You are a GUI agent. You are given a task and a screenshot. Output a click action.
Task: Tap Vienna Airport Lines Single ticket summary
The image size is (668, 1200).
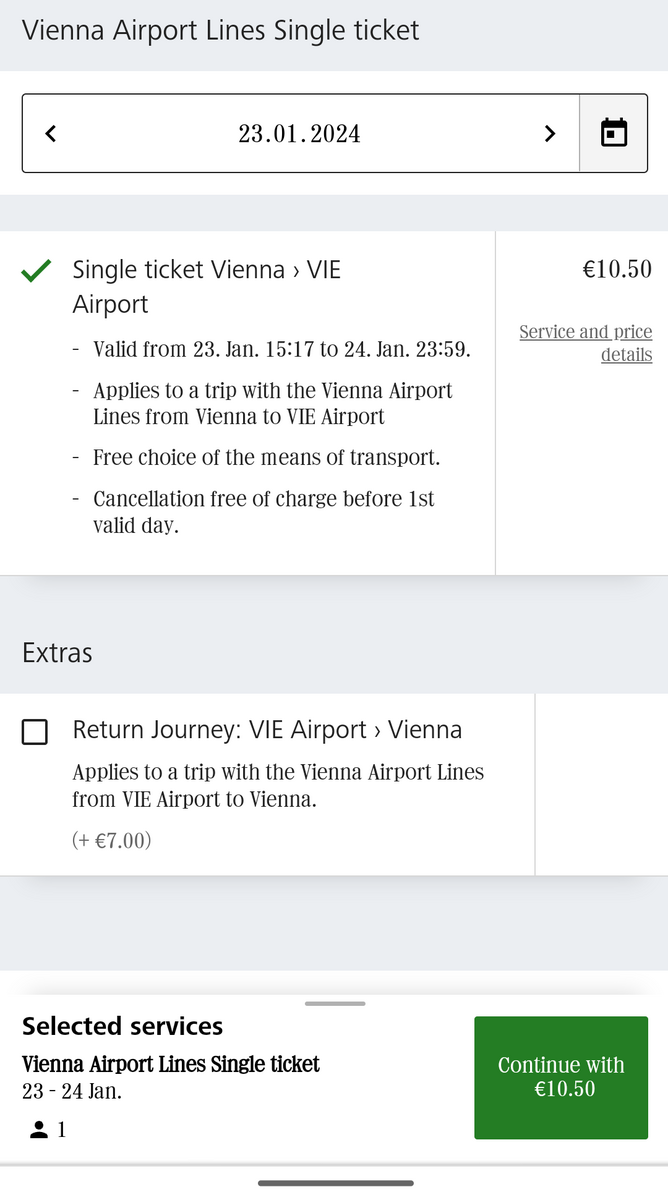point(171,1064)
